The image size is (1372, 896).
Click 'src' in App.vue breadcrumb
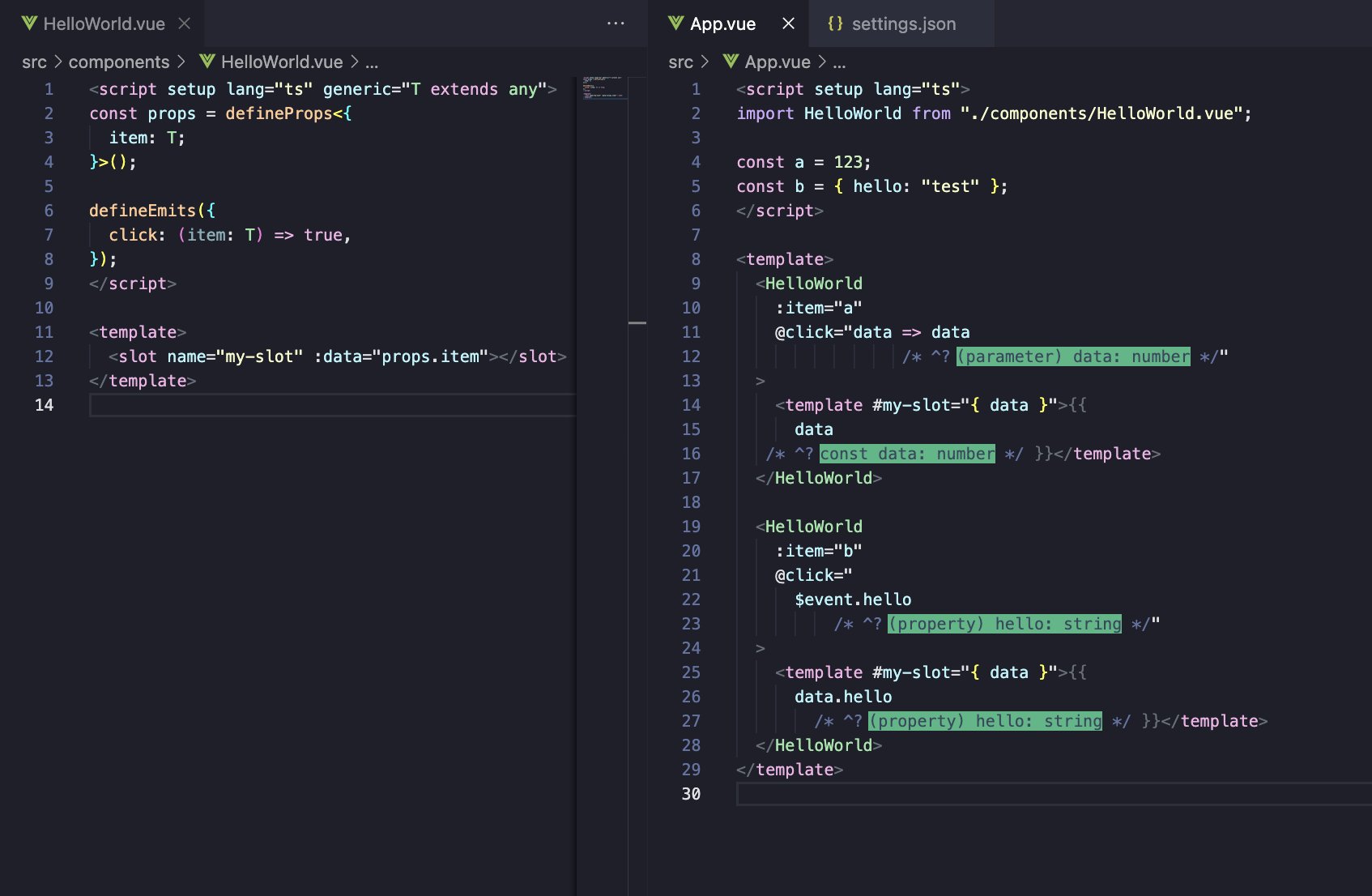680,62
